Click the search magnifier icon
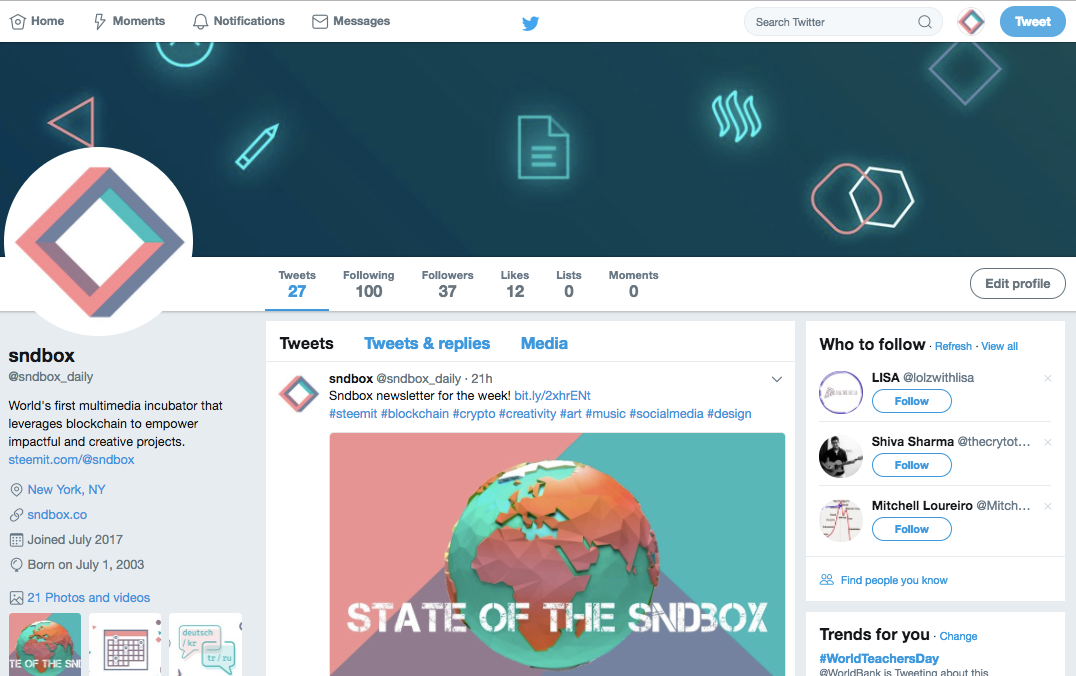The width and height of the screenshot is (1076, 676). [x=925, y=22]
